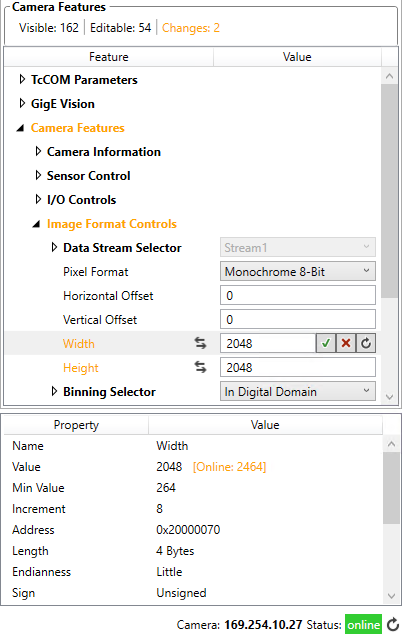Click Editable: 54 counter text
Screen dimensions: 402x637
pyautogui.click(x=120, y=28)
